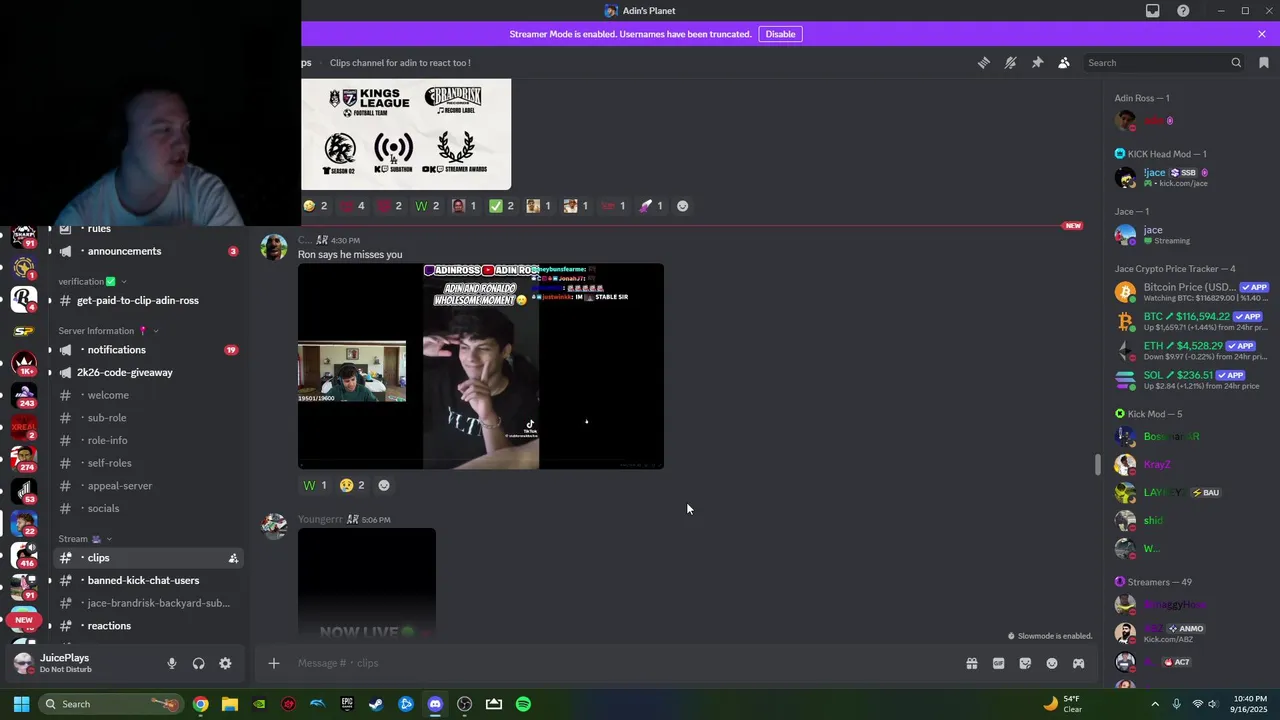Open the Kings League logos image

click(406, 134)
